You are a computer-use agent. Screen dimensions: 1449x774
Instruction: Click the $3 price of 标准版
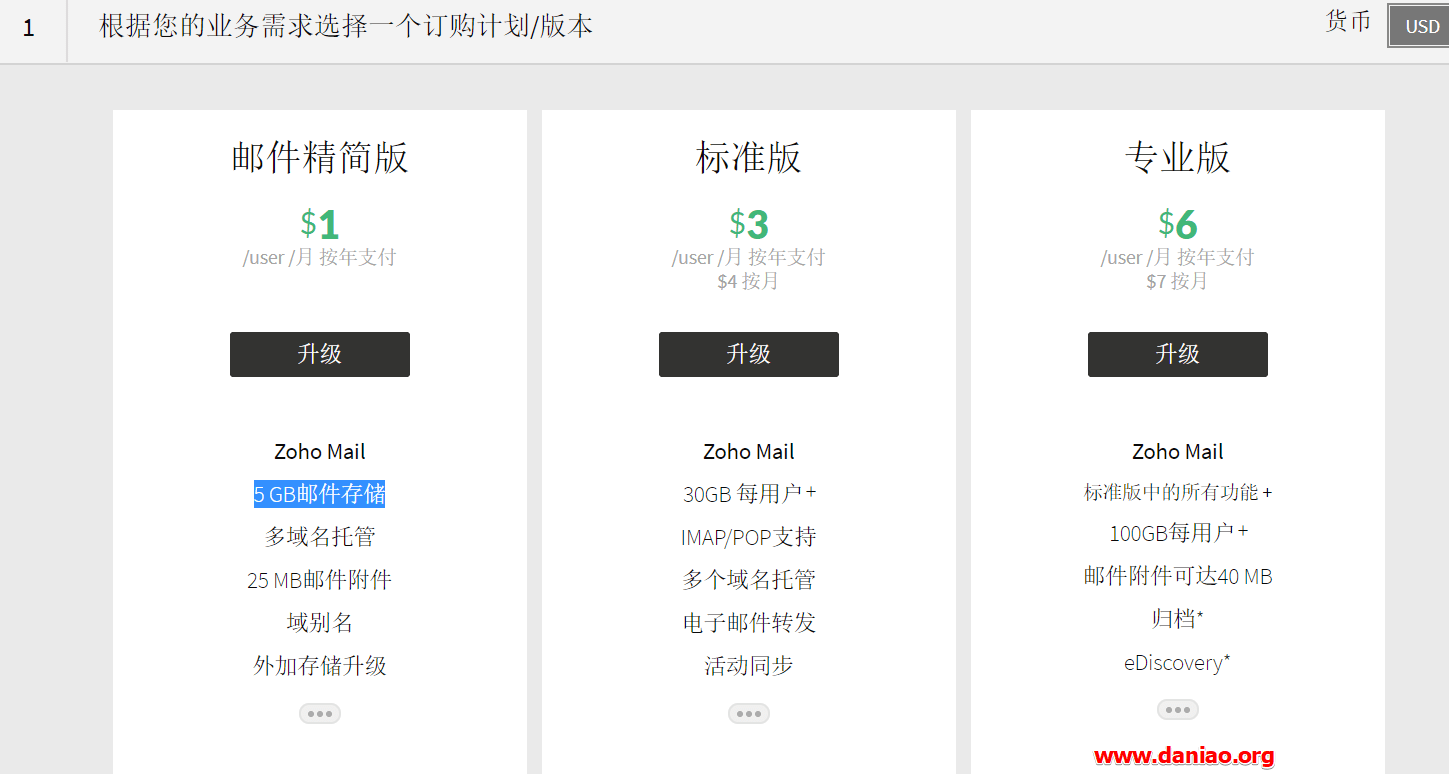(x=749, y=223)
